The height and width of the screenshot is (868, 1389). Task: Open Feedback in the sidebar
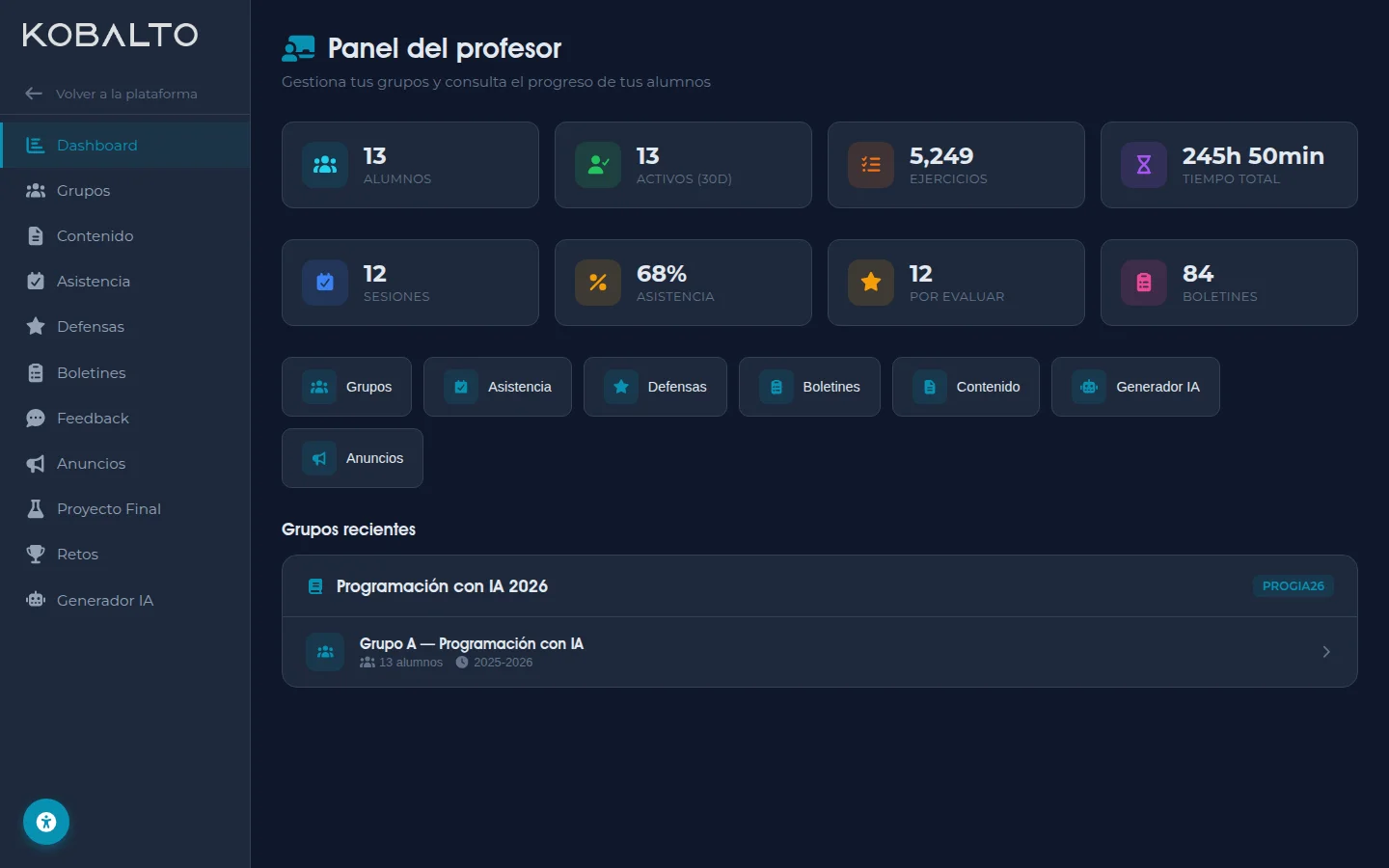125,419
